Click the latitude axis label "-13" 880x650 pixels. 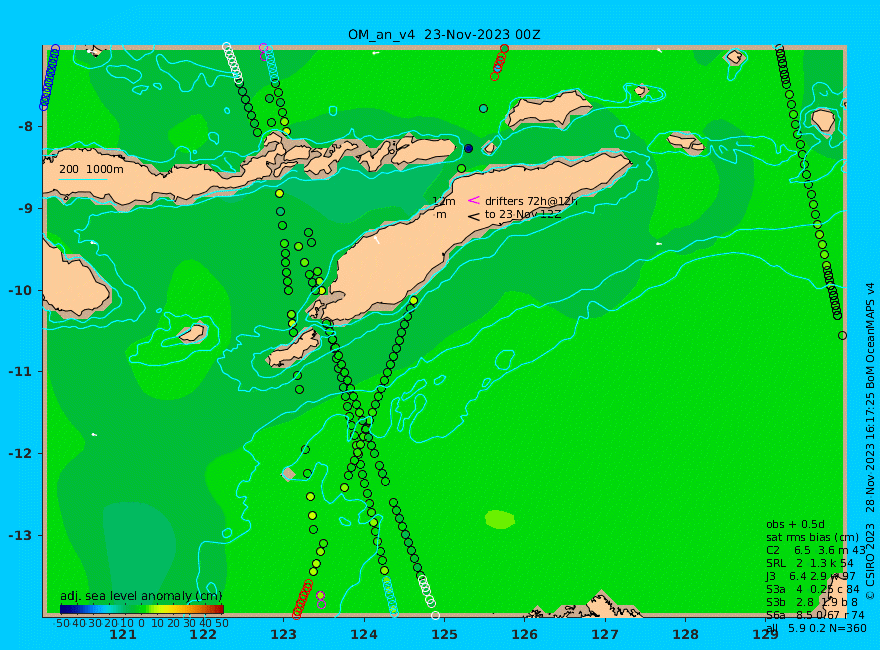tap(21, 535)
